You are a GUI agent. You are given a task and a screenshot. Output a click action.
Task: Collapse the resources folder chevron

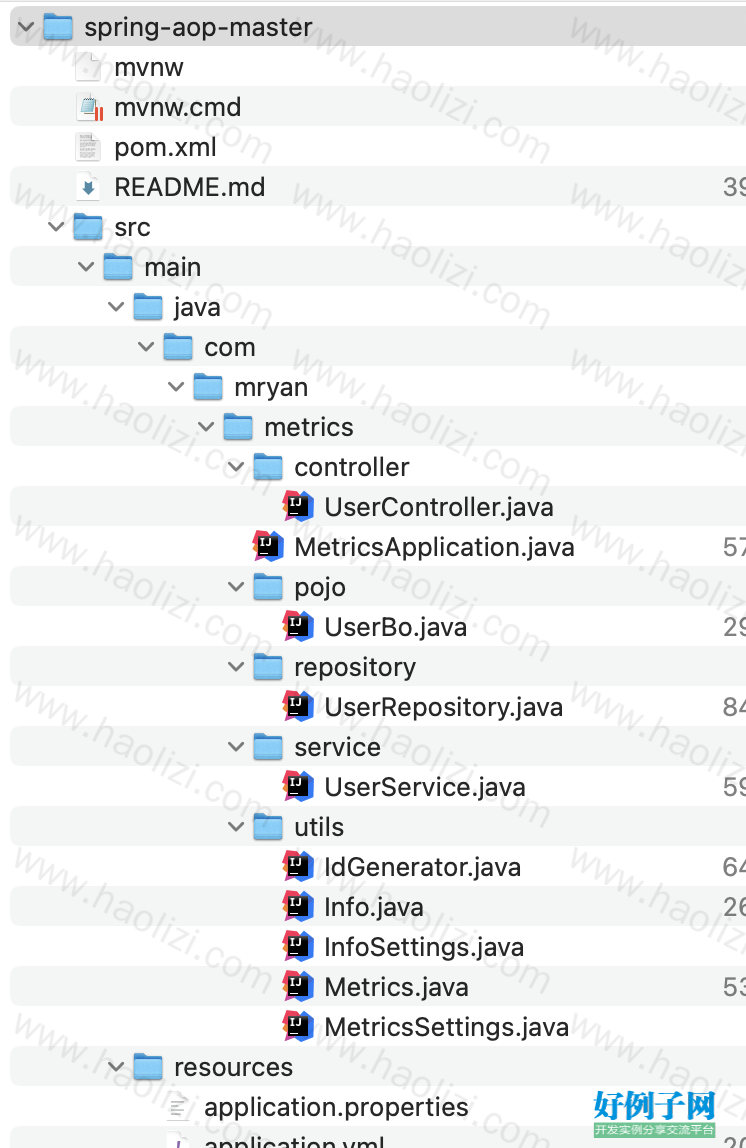click(x=116, y=1067)
